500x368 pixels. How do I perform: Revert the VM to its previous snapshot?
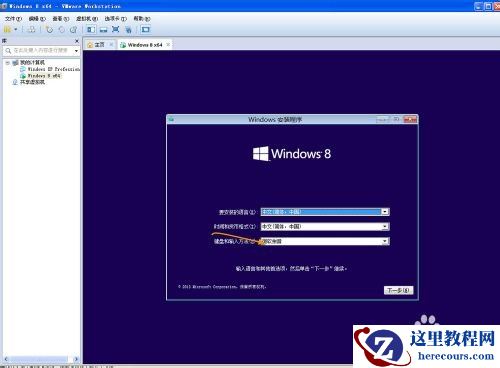coord(61,30)
